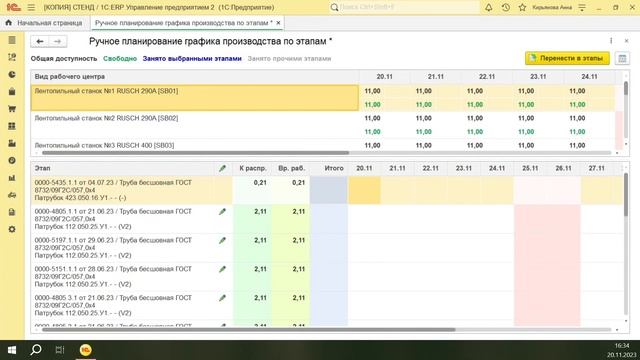Click table icon beside Перенести в этапы
640x360 pixels.
tap(622, 59)
